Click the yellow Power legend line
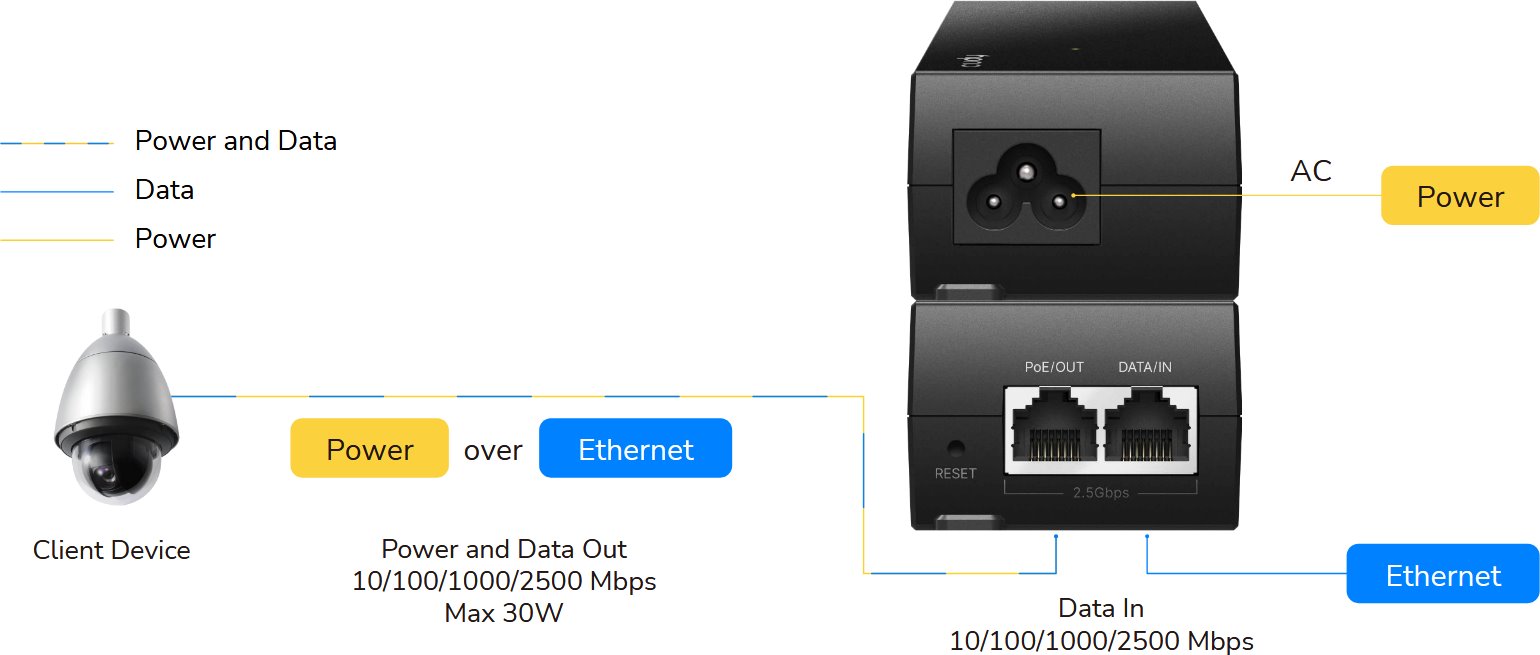The image size is (1540, 655). click(57, 240)
